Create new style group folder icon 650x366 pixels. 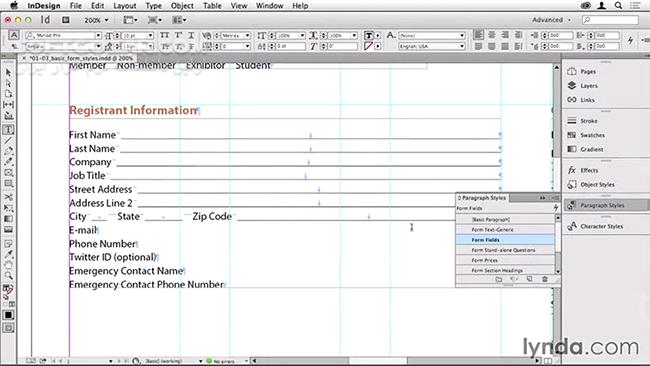(499, 279)
